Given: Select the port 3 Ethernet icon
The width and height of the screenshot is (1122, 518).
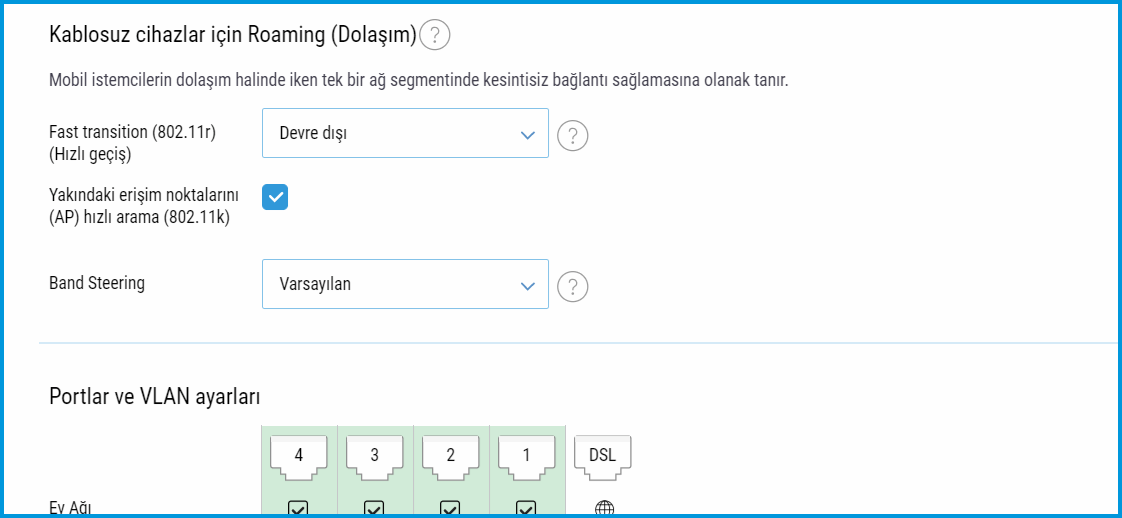Looking at the screenshot, I should coord(374,455).
